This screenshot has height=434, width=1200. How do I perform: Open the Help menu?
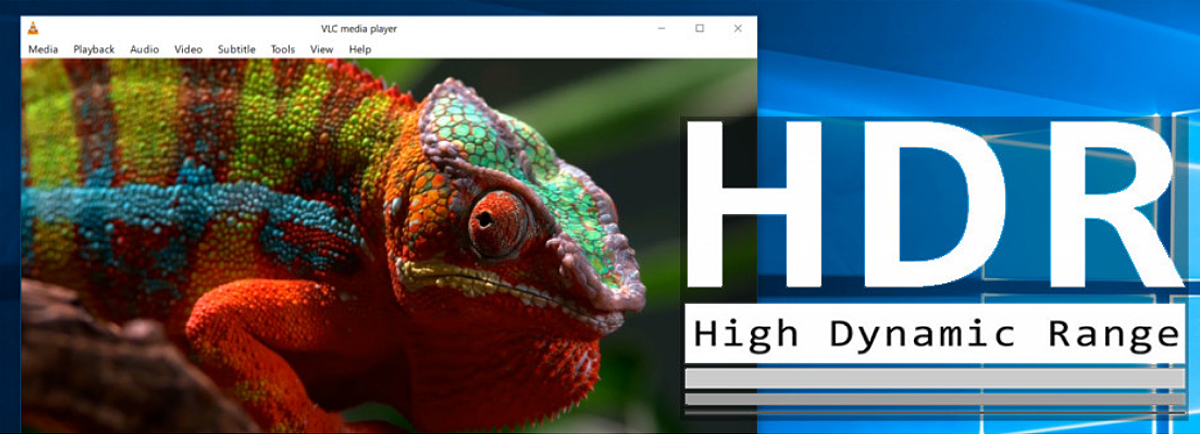coord(360,49)
